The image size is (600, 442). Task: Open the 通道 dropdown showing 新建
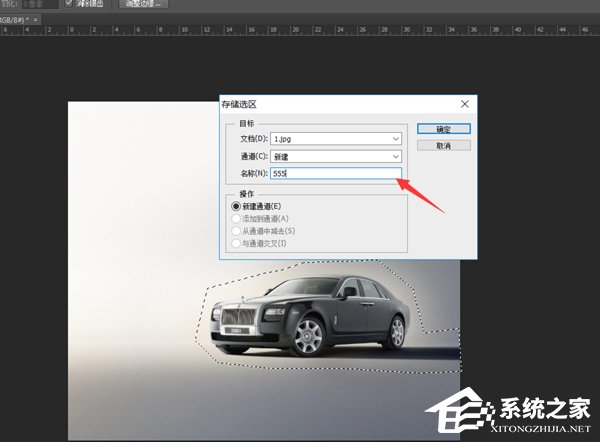(x=336, y=156)
